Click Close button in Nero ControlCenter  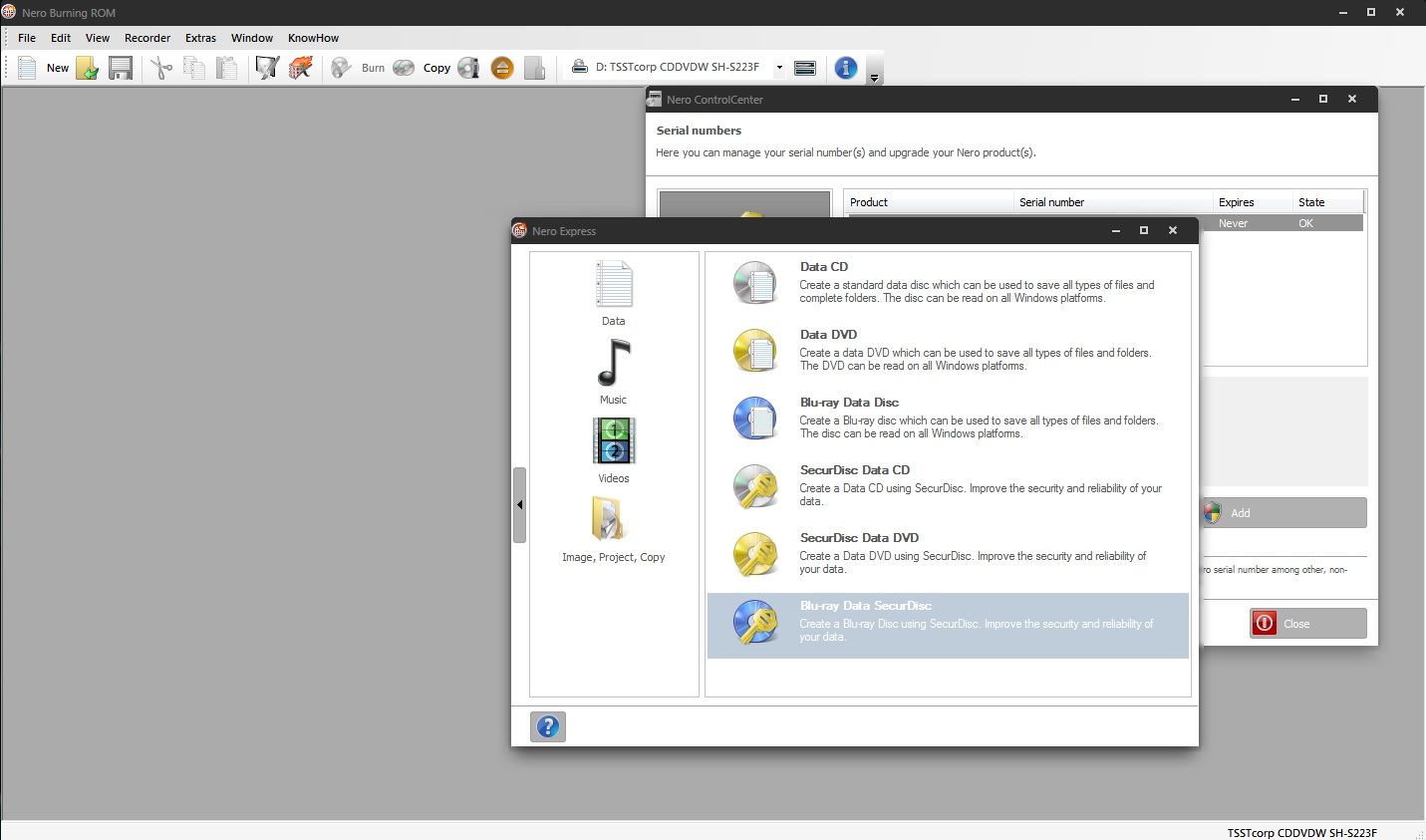click(1308, 623)
